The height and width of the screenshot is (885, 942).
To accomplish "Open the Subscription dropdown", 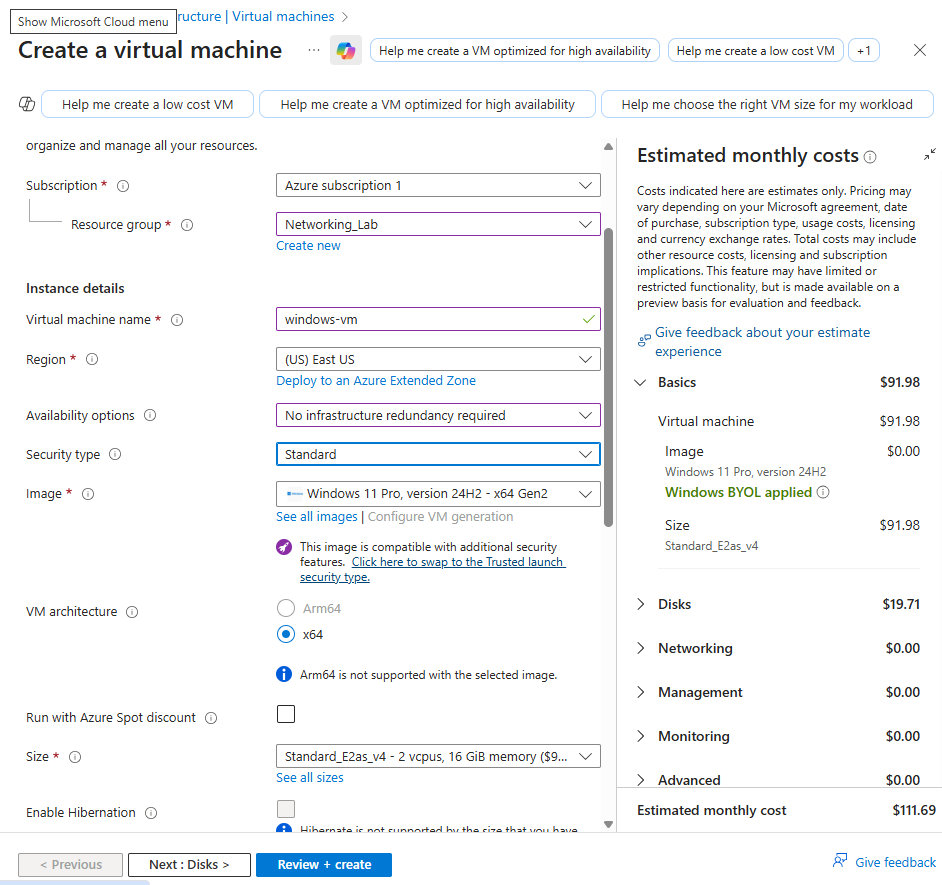I will point(438,185).
